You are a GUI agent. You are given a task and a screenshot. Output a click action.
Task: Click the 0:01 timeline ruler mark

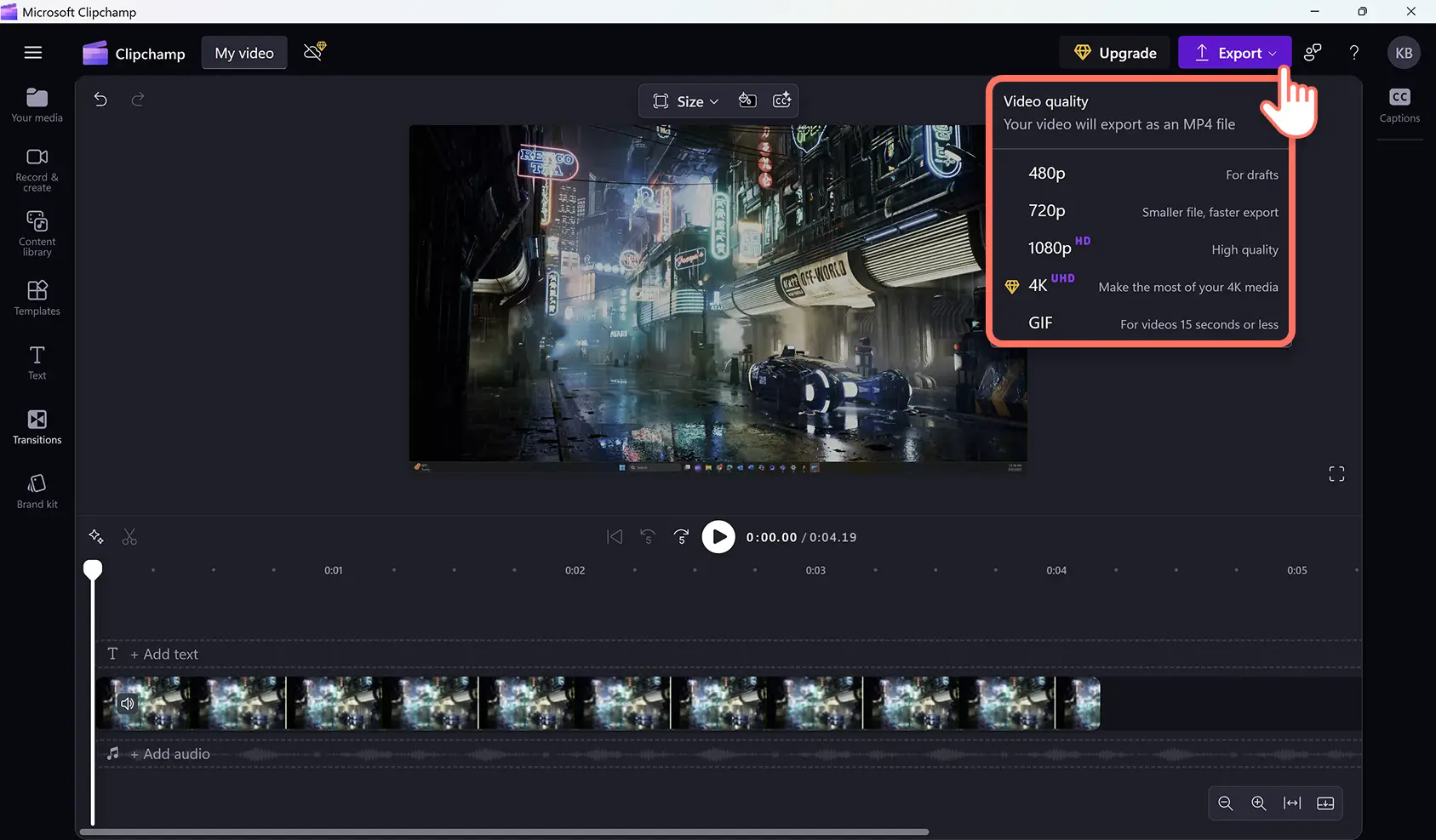coord(334,570)
